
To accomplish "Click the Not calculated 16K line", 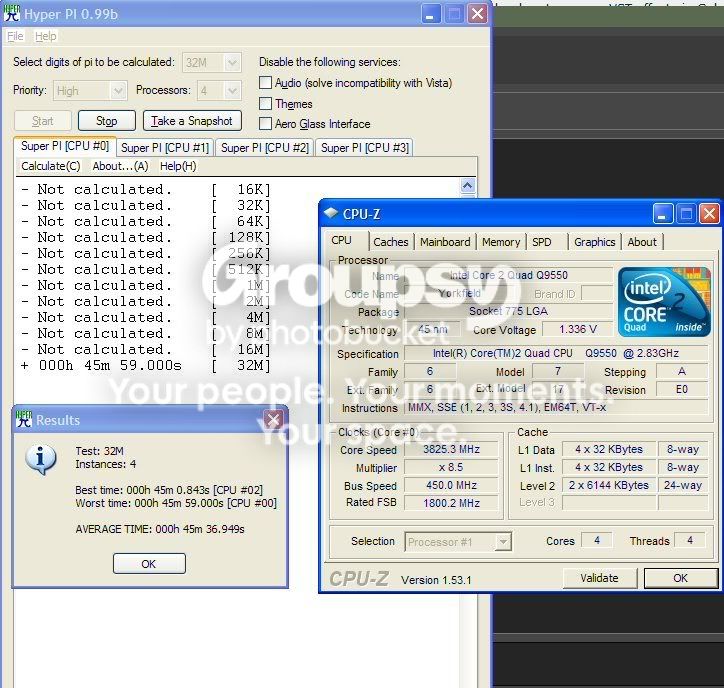I will (x=146, y=190).
